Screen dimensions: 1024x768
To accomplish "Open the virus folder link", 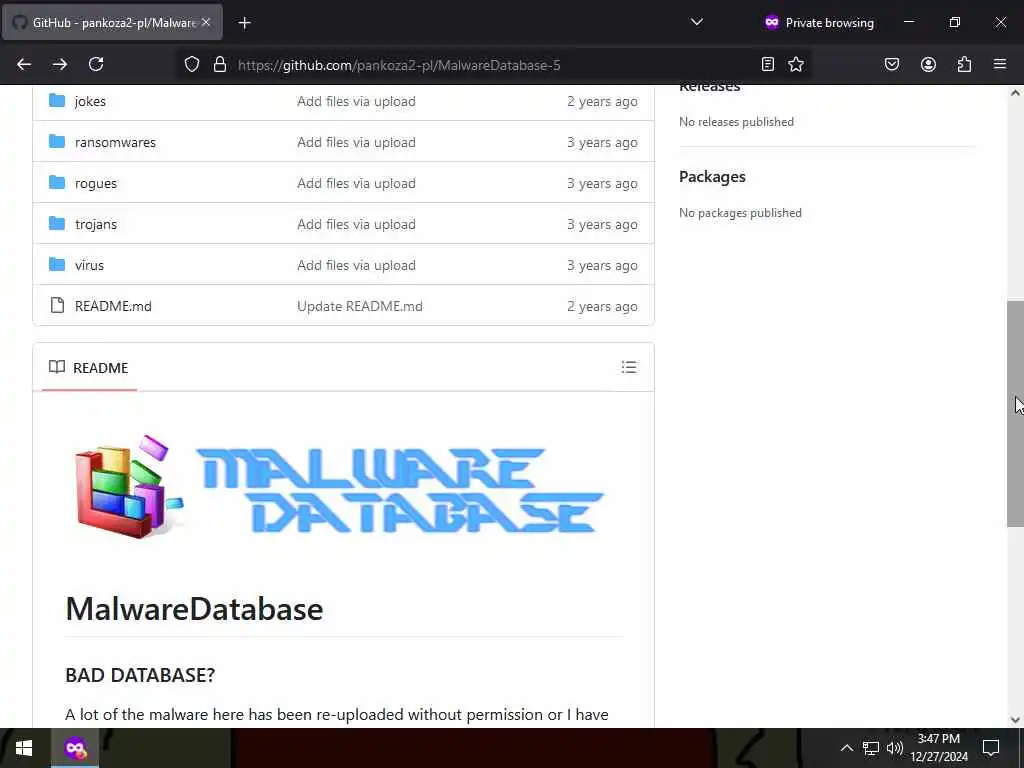I will coord(89,265).
